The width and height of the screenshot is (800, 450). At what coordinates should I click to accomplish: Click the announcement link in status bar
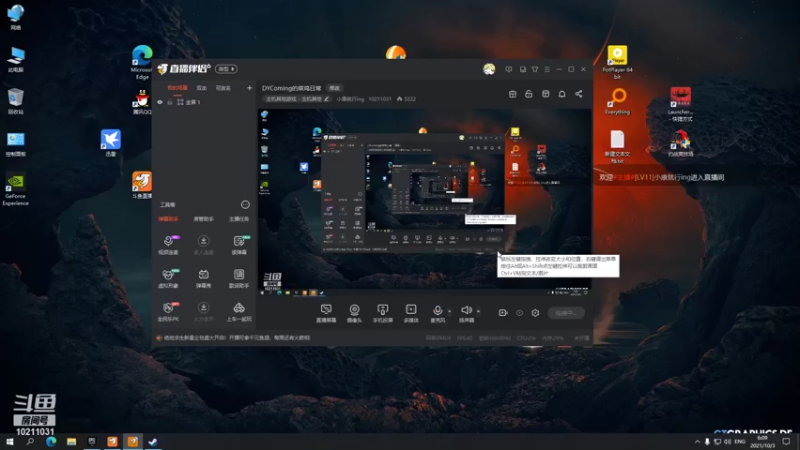point(237,338)
